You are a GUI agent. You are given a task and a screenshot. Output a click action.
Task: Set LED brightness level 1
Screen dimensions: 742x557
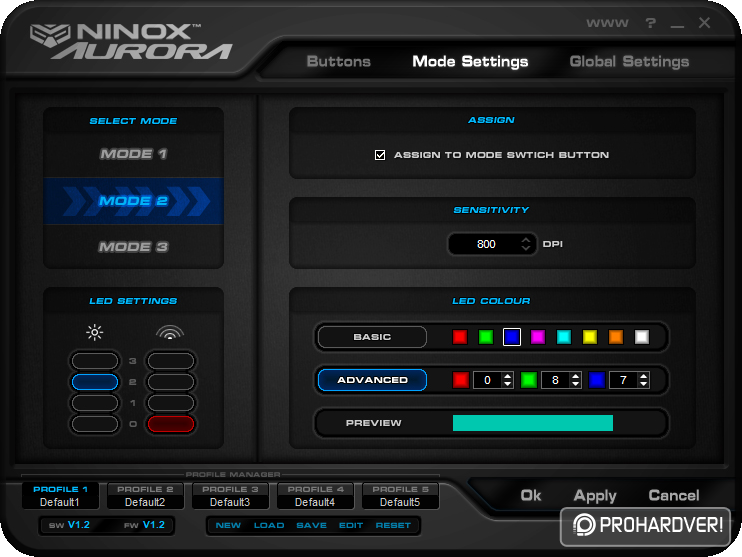click(x=95, y=403)
